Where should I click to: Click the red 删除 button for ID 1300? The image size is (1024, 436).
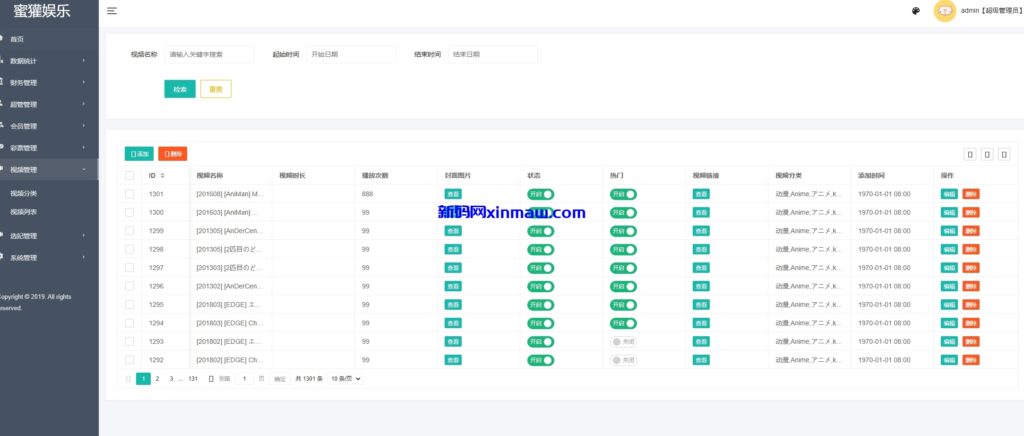(x=971, y=212)
